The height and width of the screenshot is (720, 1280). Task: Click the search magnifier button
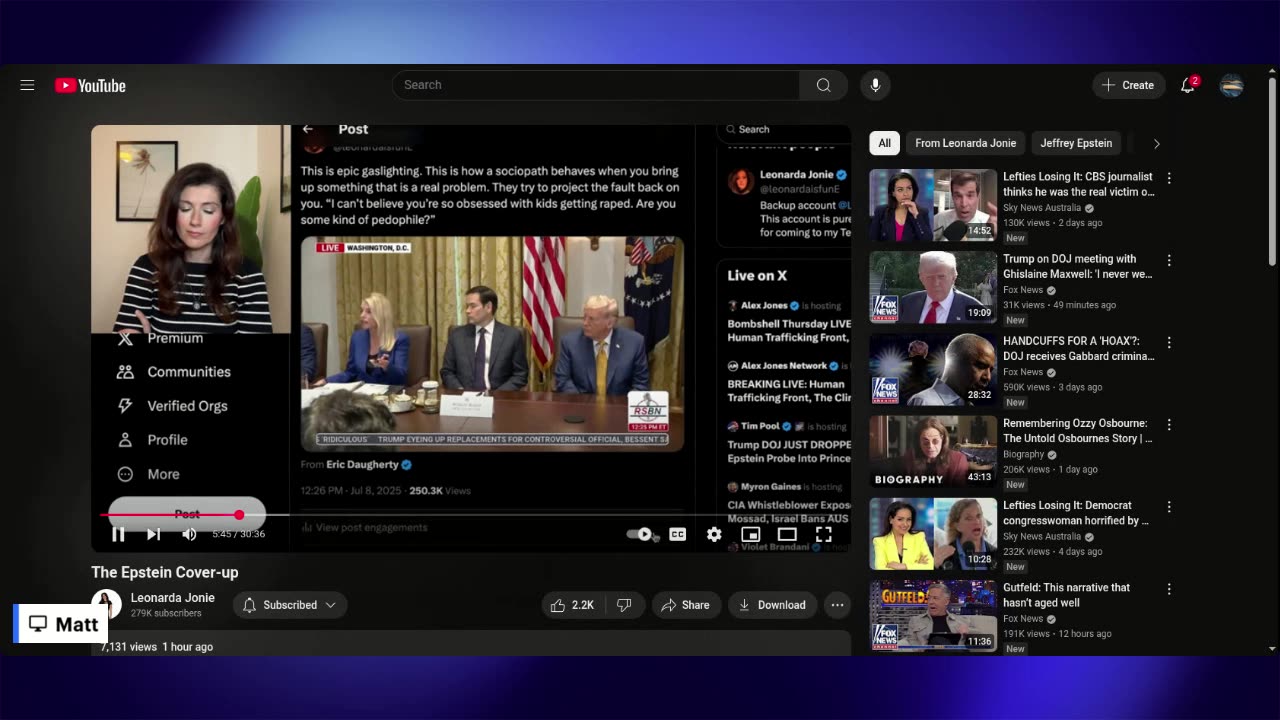point(823,85)
